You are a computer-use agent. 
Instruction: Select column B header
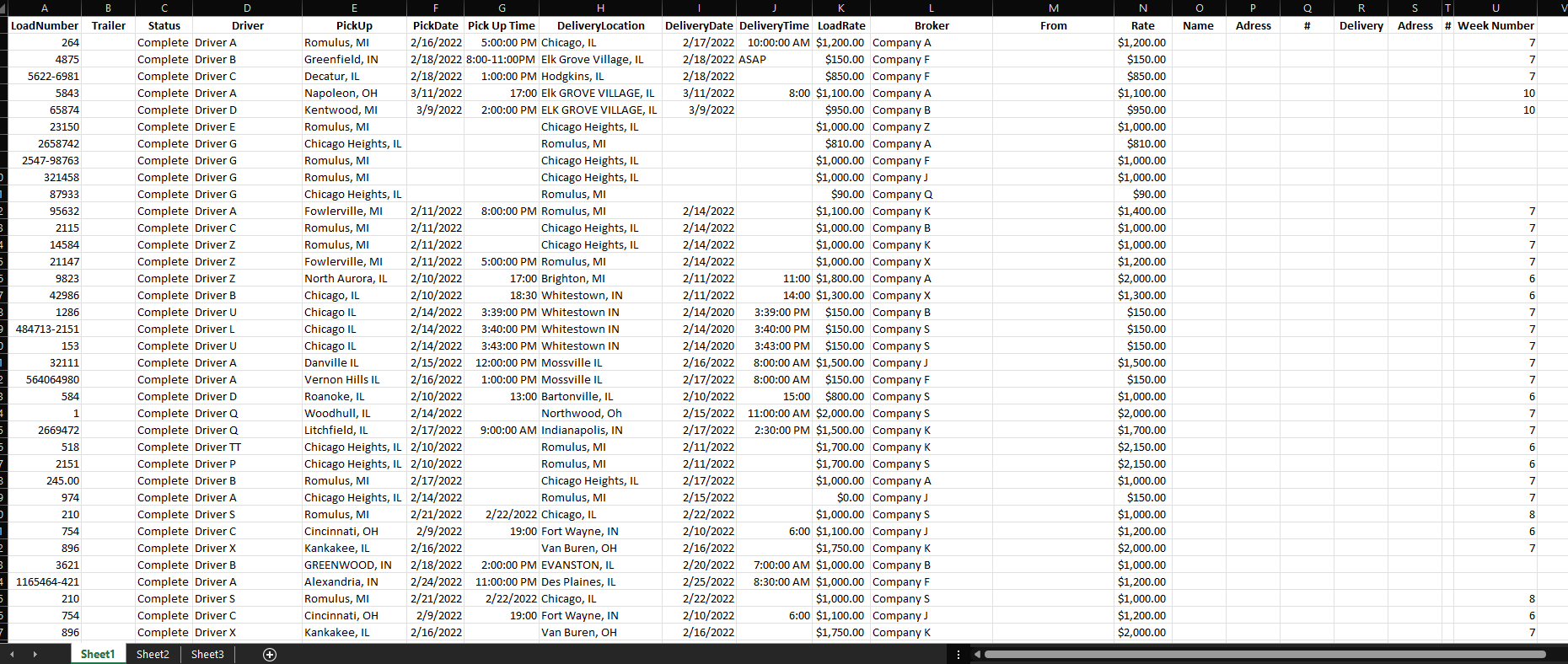[108, 8]
